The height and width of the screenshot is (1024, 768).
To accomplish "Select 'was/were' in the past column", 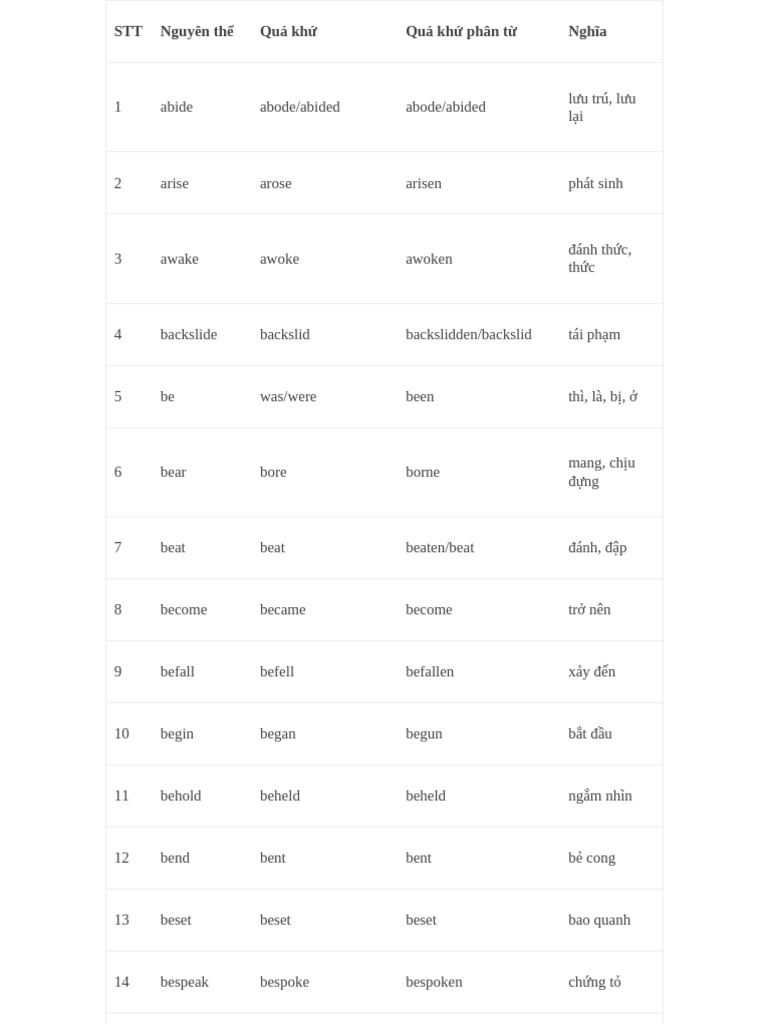I will point(288,396).
